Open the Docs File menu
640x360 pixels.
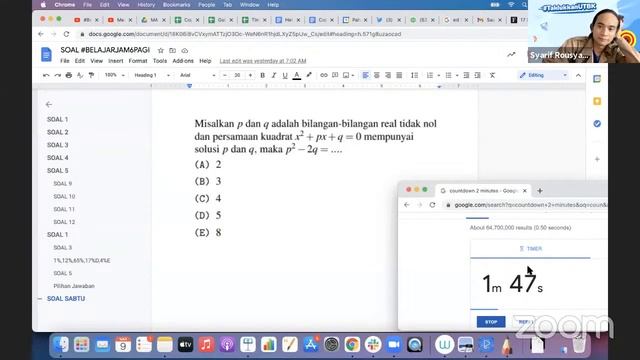[x=65, y=61]
